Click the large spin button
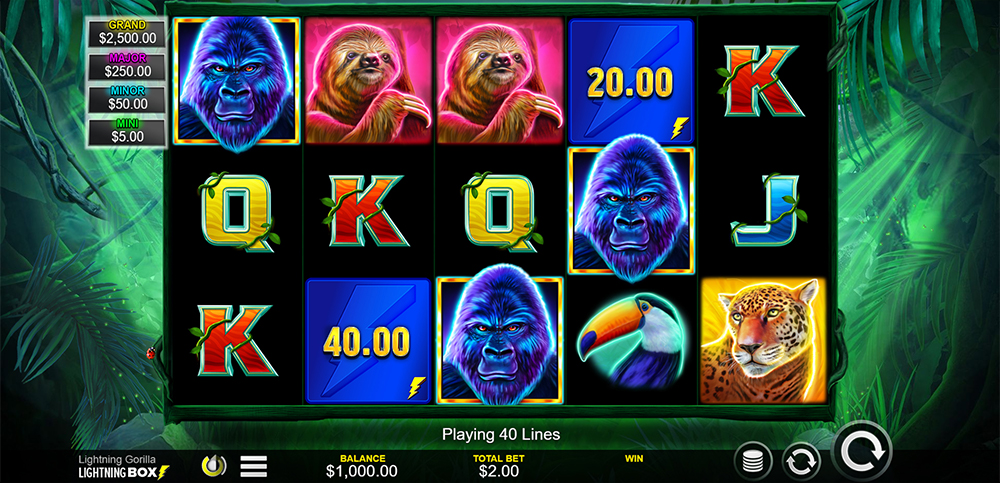Image resolution: width=1000 pixels, height=483 pixels. (862, 451)
